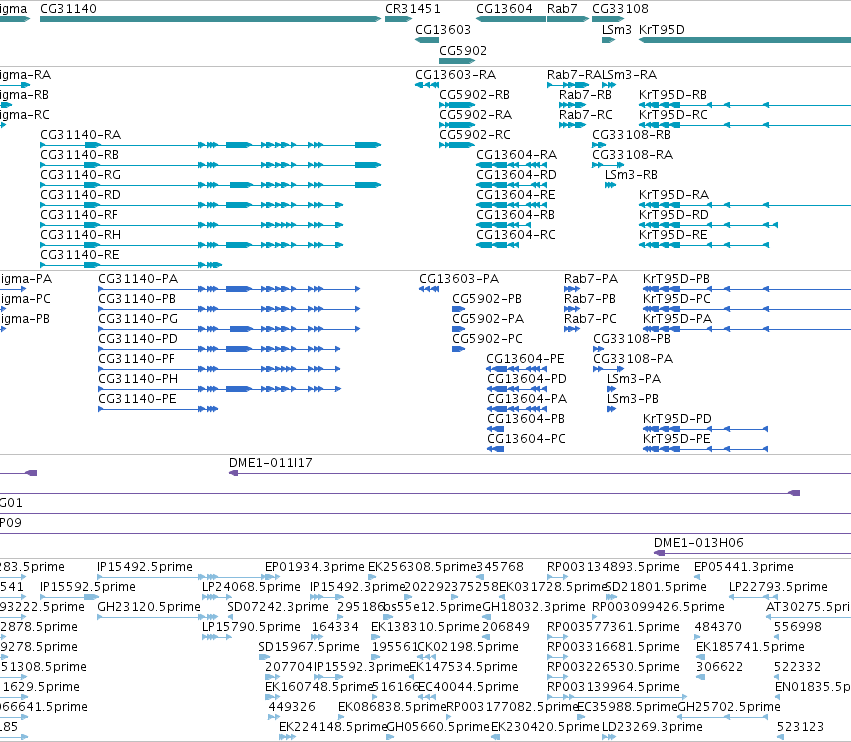This screenshot has width=851, height=742.
Task: Click the LSm3 gene label
Action: (617, 29)
